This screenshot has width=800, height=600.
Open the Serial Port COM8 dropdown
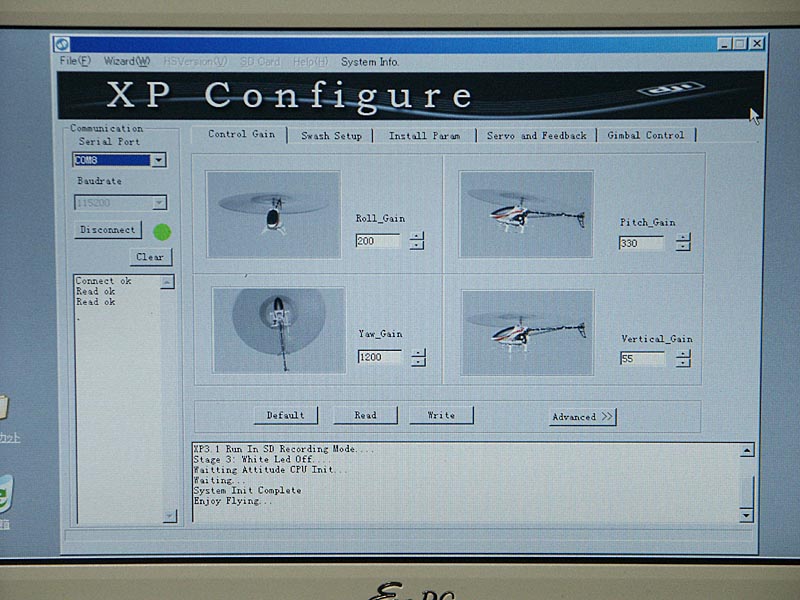pos(158,160)
